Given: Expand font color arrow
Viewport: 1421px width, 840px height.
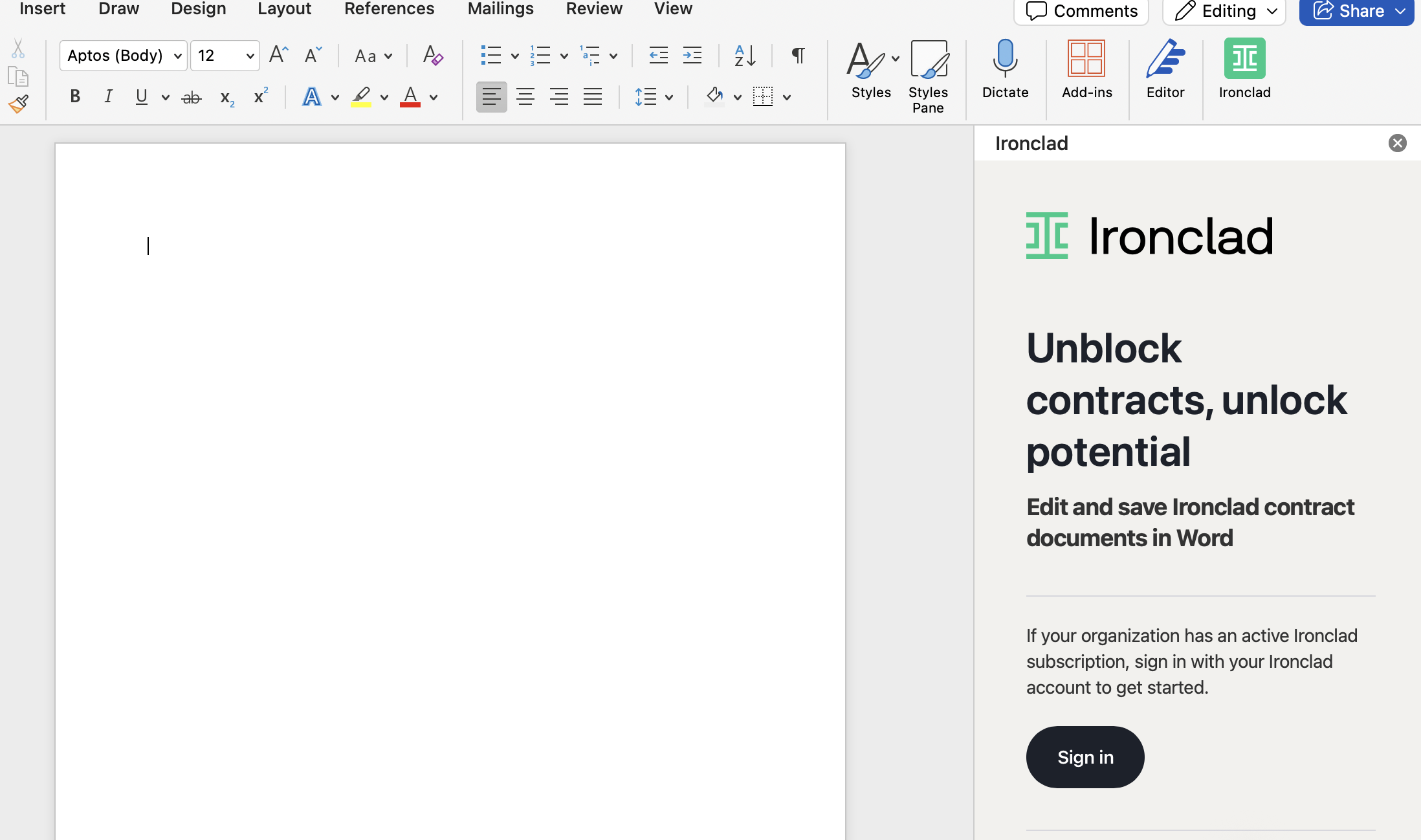Looking at the screenshot, I should tap(434, 98).
